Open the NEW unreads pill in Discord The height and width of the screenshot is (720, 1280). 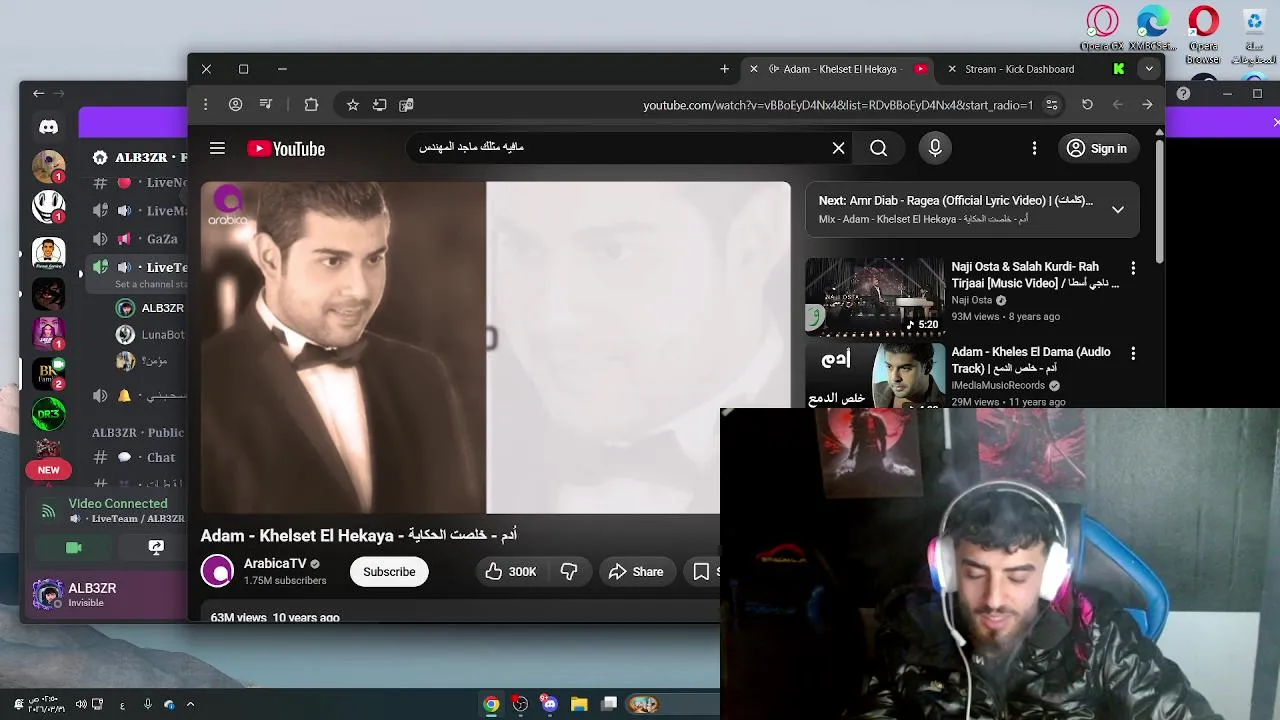[x=48, y=470]
